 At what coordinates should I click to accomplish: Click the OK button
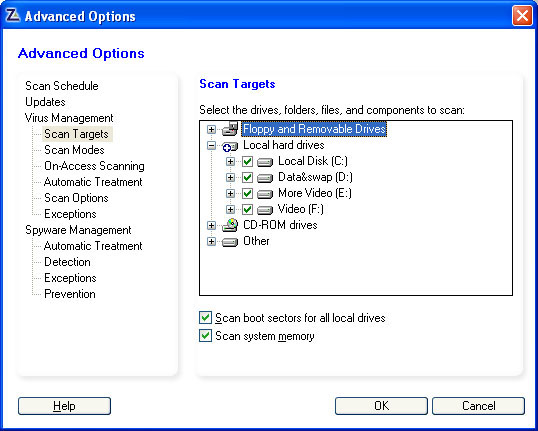pos(381,406)
